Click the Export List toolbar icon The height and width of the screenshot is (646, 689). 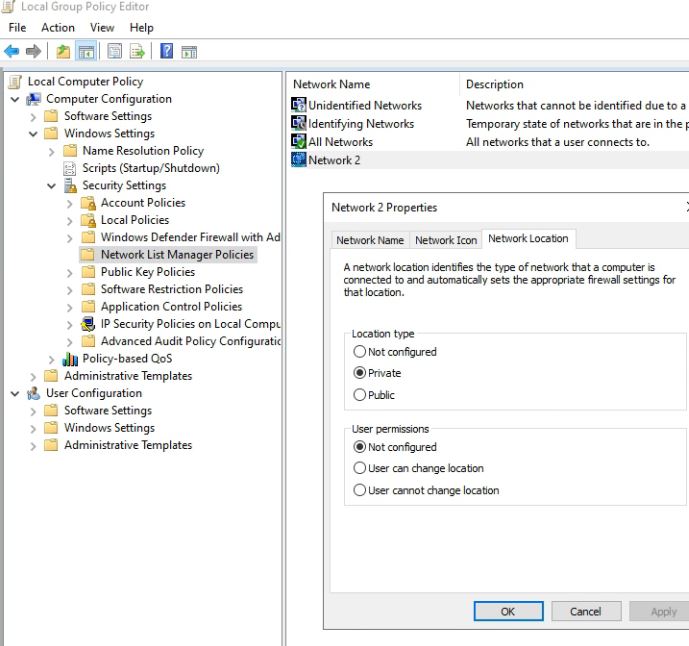coord(137,51)
